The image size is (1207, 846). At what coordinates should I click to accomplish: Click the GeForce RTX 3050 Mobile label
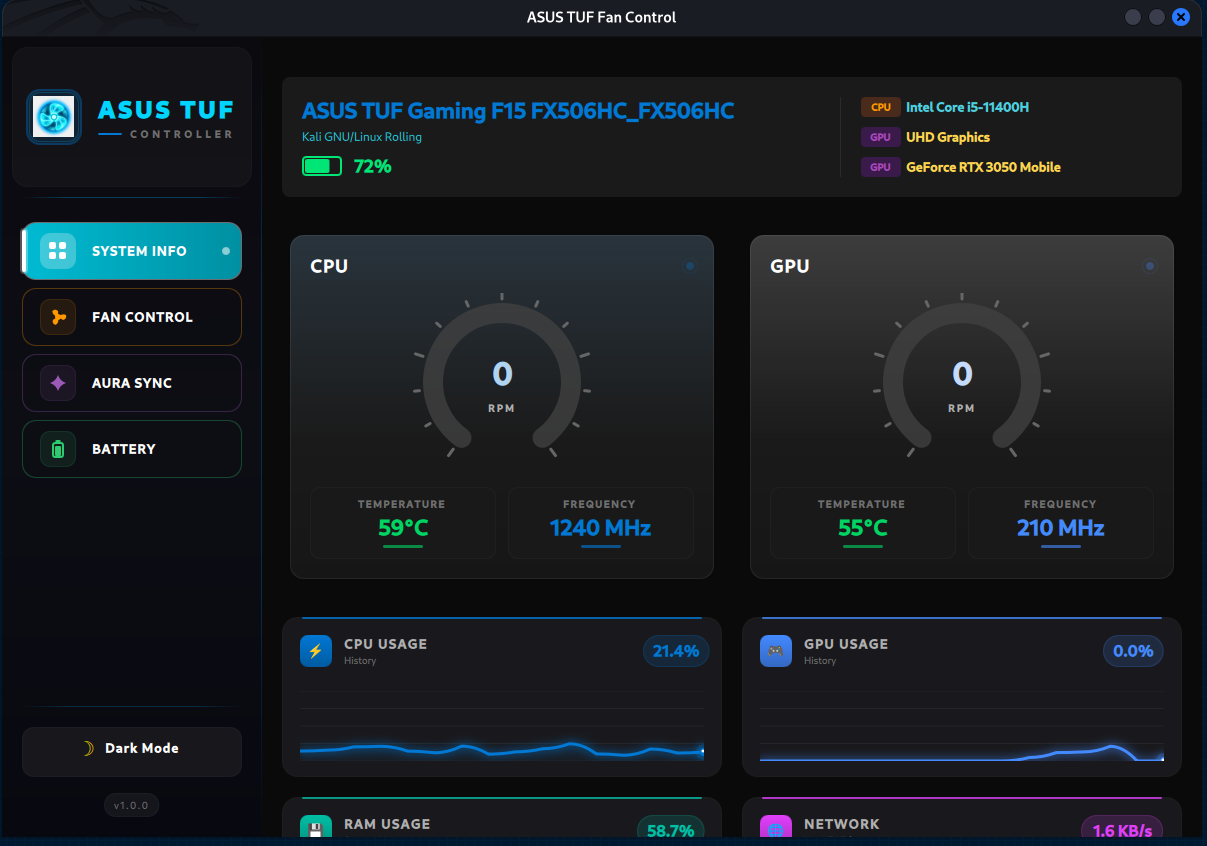tap(983, 167)
